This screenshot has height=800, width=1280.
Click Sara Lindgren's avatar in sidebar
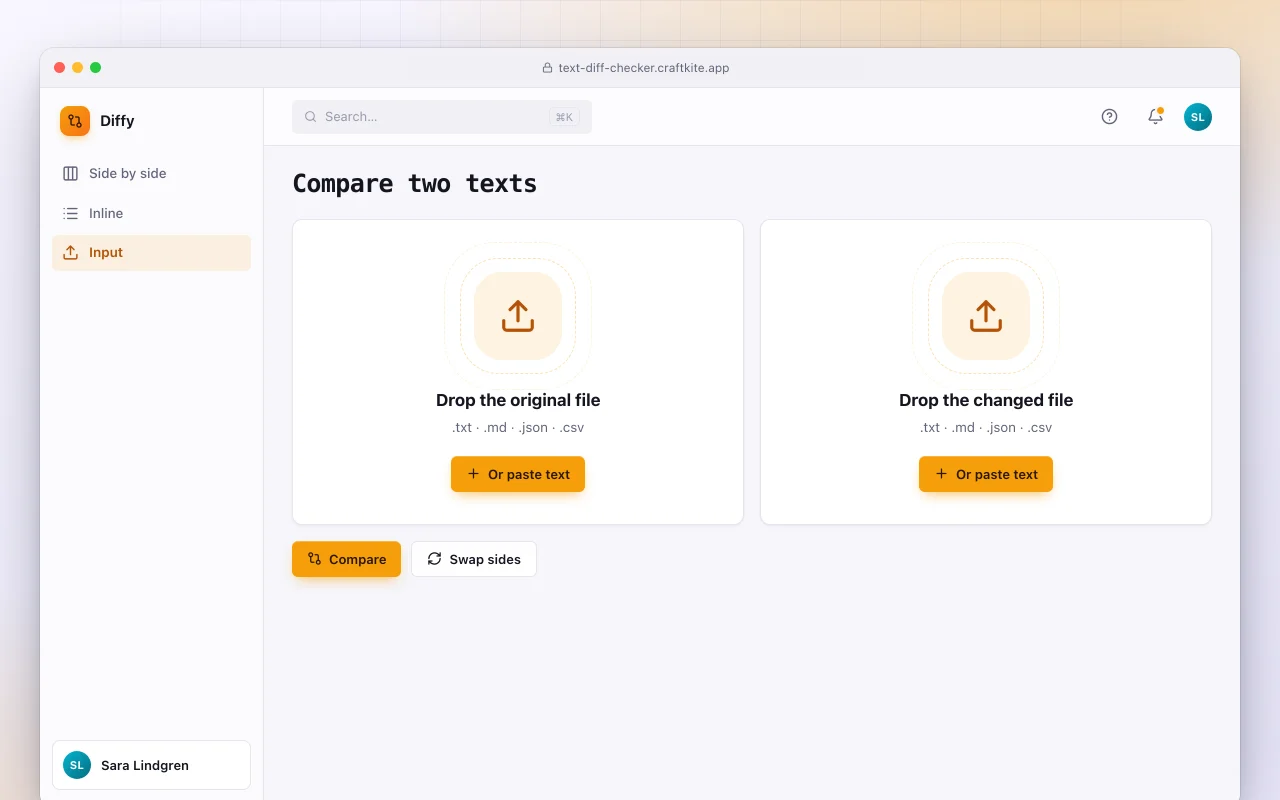pyautogui.click(x=77, y=765)
